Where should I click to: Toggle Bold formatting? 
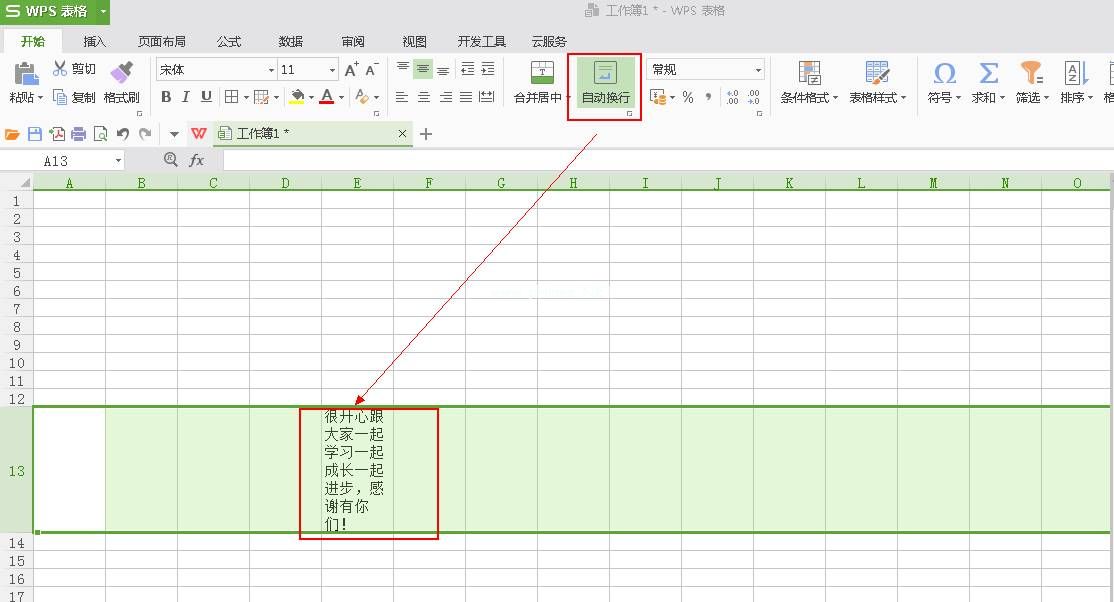(166, 97)
